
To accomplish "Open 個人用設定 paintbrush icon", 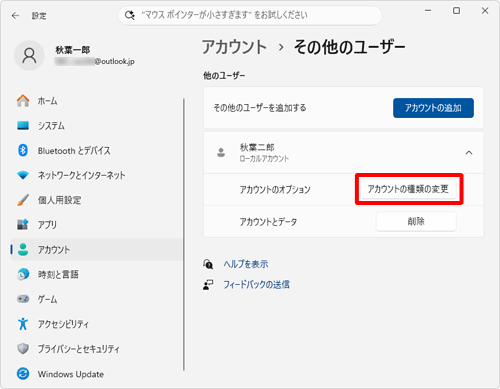I will tap(23, 200).
